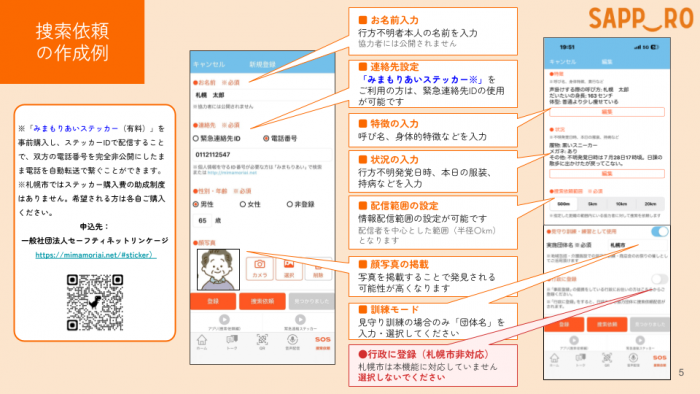
Task: Tap orange 登録 button on 編集 screen
Action: [564, 324]
